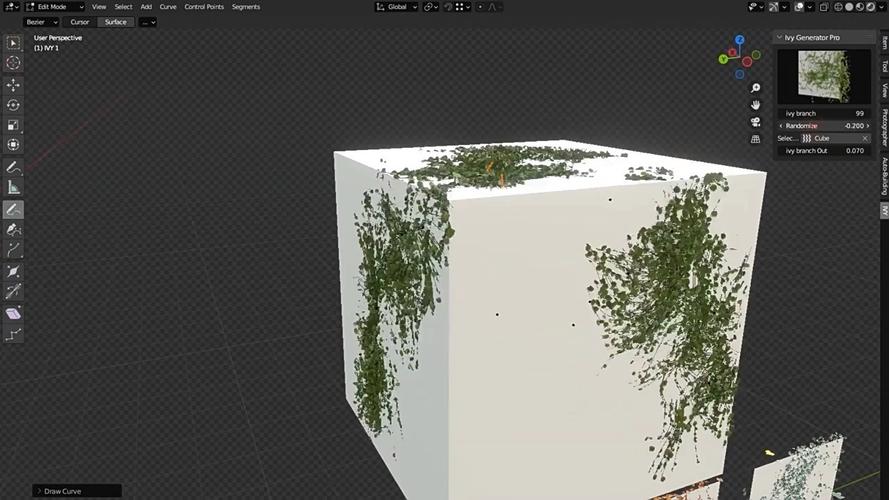Image resolution: width=889 pixels, height=500 pixels.
Task: Click the Cube object selector field
Action: click(x=835, y=138)
